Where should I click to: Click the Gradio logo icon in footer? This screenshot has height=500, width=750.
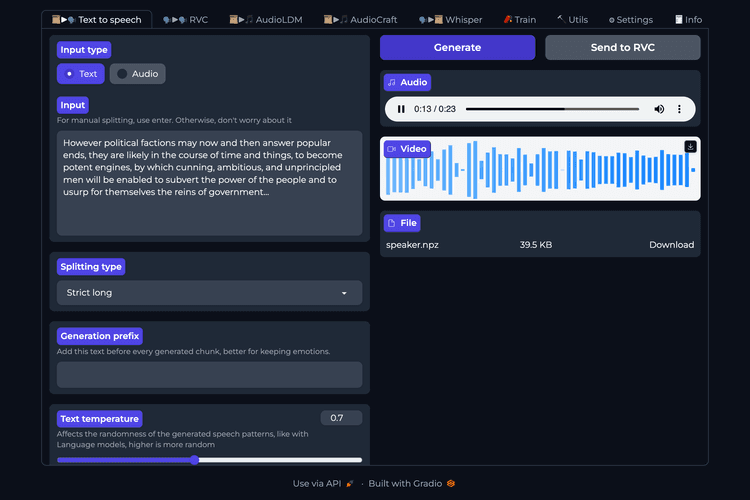tap(451, 483)
